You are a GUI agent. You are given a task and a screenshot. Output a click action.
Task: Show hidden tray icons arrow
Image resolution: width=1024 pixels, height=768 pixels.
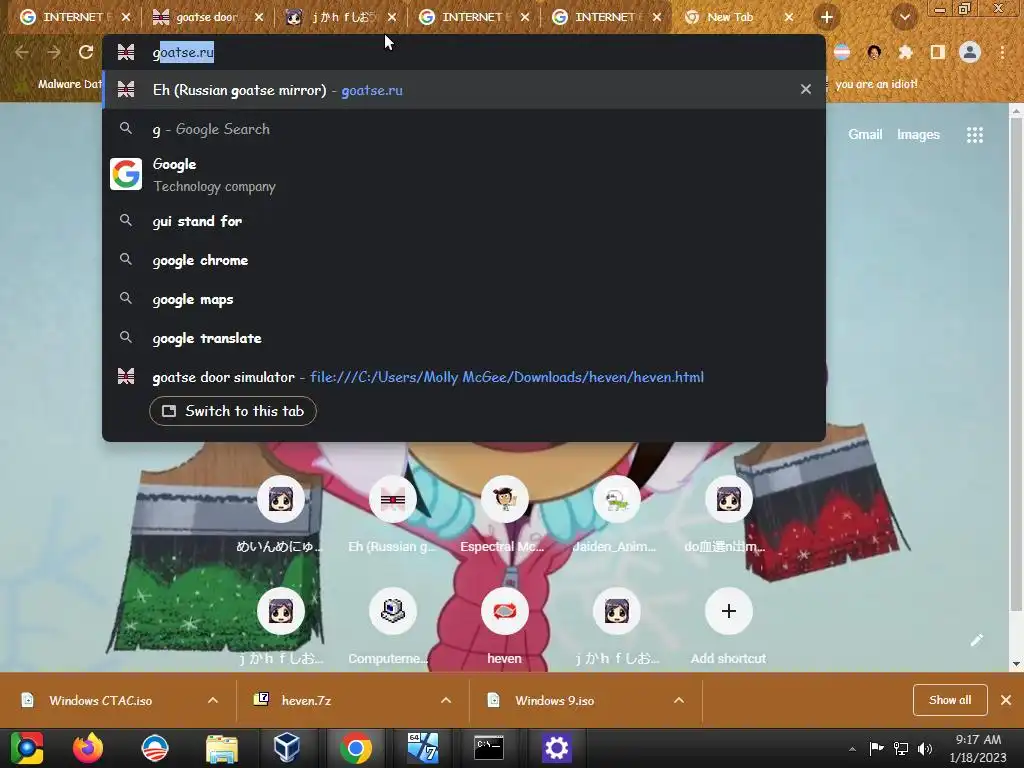(852, 749)
